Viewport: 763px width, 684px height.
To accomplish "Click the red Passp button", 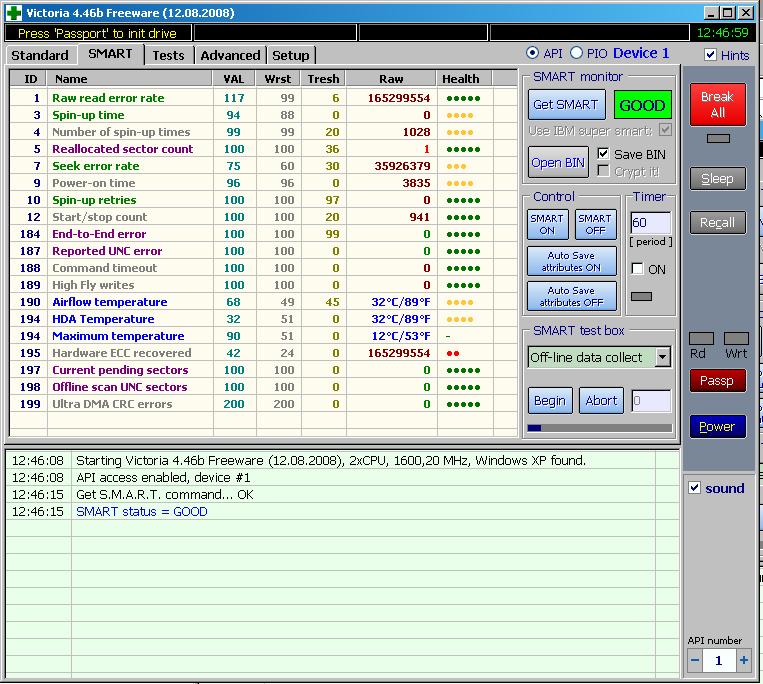I will point(718,380).
